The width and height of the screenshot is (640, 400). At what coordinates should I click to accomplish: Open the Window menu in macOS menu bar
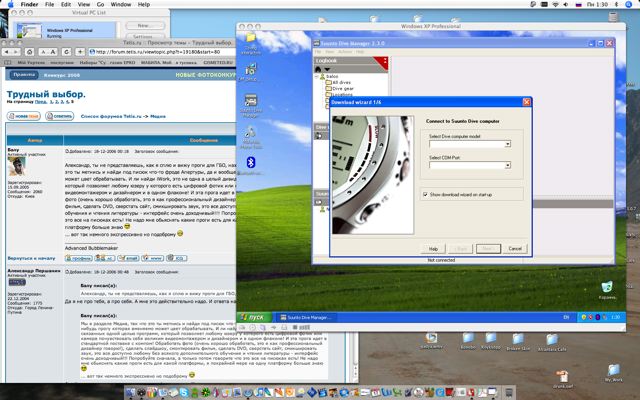point(121,4)
